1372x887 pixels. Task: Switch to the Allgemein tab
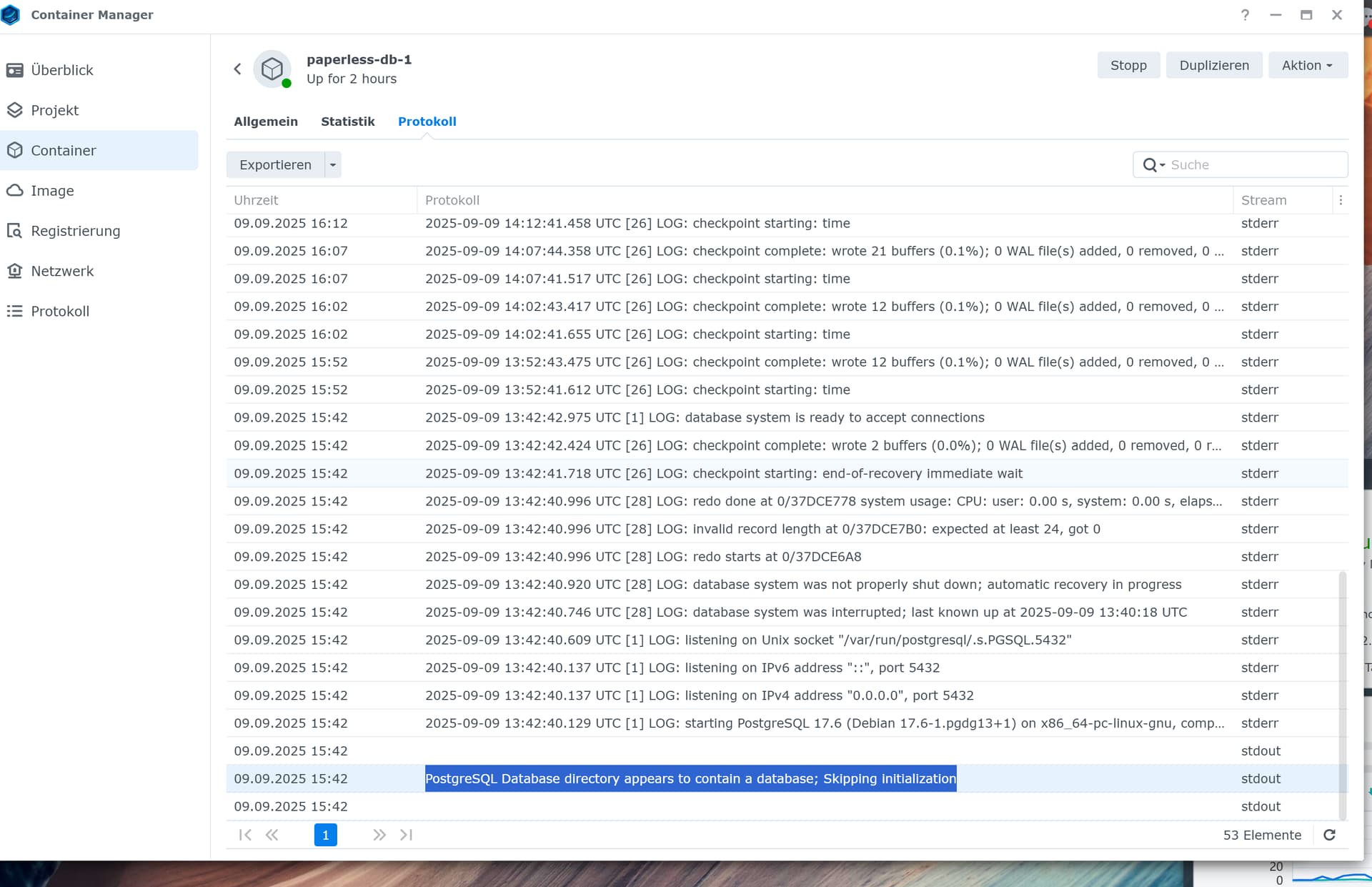[265, 122]
